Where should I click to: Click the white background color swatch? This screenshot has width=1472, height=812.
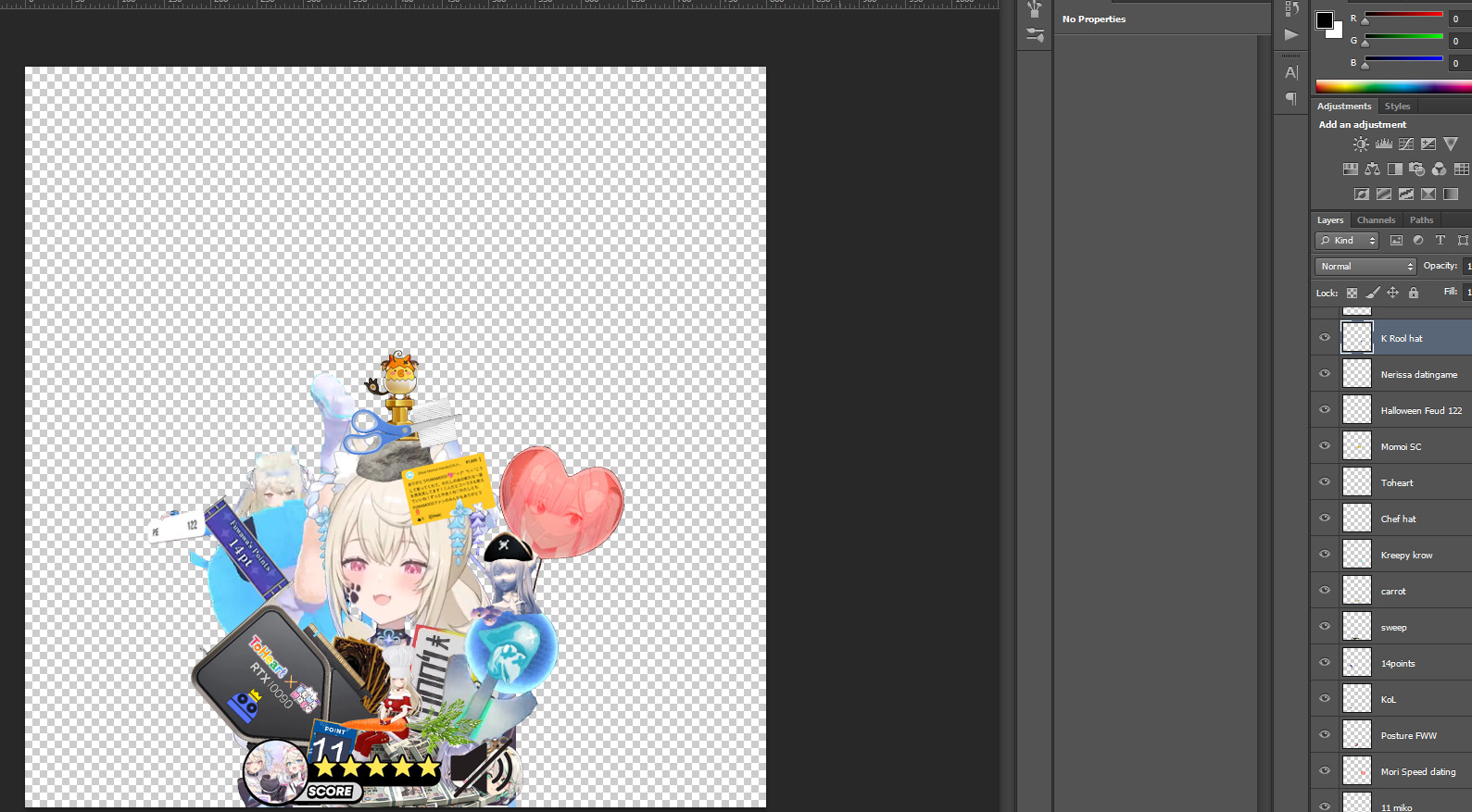(x=1337, y=31)
